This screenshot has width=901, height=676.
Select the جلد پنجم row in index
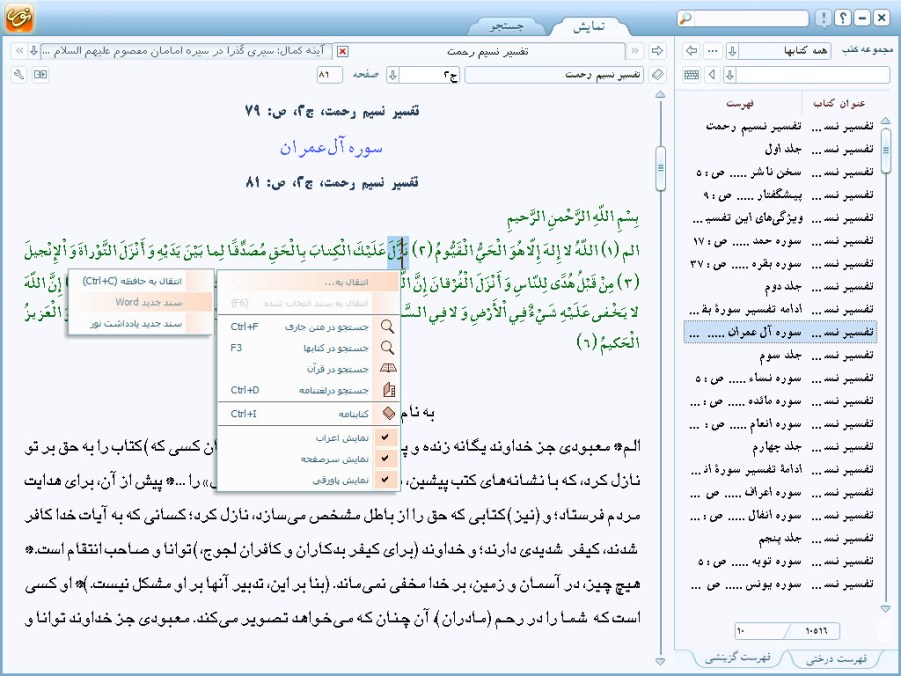pos(780,538)
